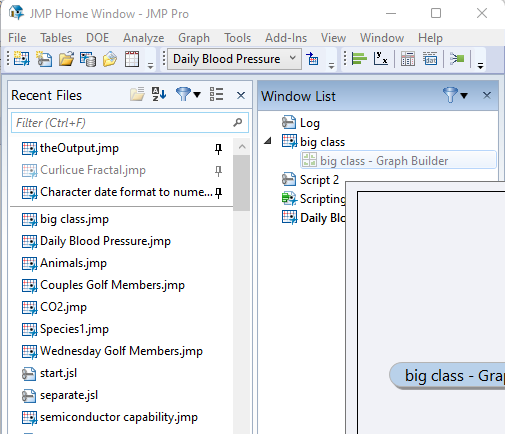The width and height of the screenshot is (505, 434).
Task: Open theOutput.jmp recent file
Action: coord(79,148)
